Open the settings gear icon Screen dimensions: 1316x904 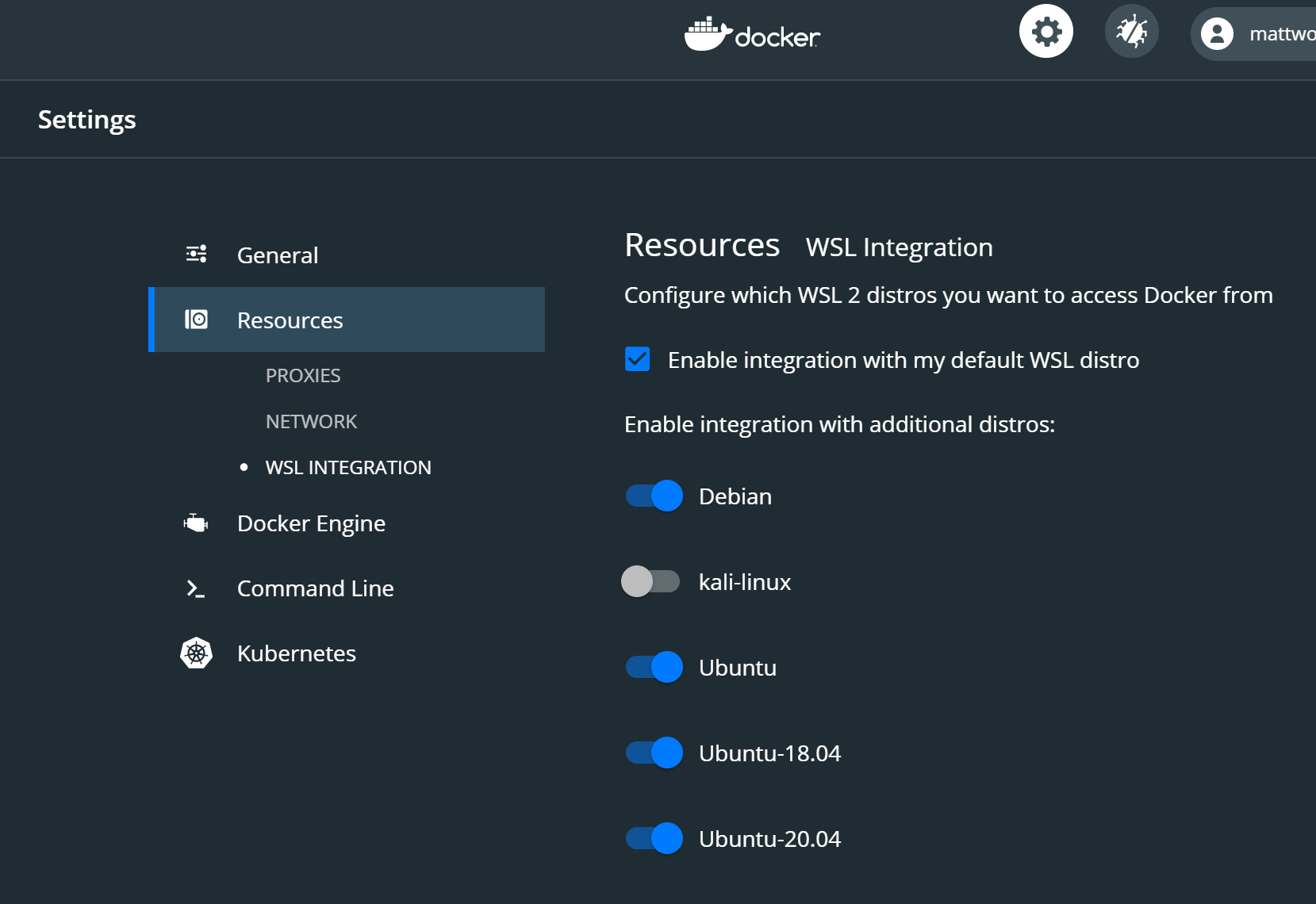pos(1046,31)
